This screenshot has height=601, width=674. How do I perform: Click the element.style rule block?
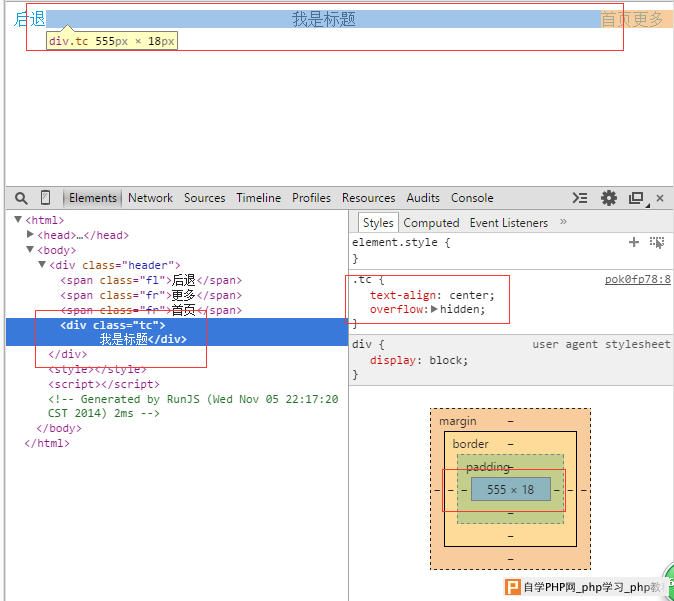[x=509, y=250]
